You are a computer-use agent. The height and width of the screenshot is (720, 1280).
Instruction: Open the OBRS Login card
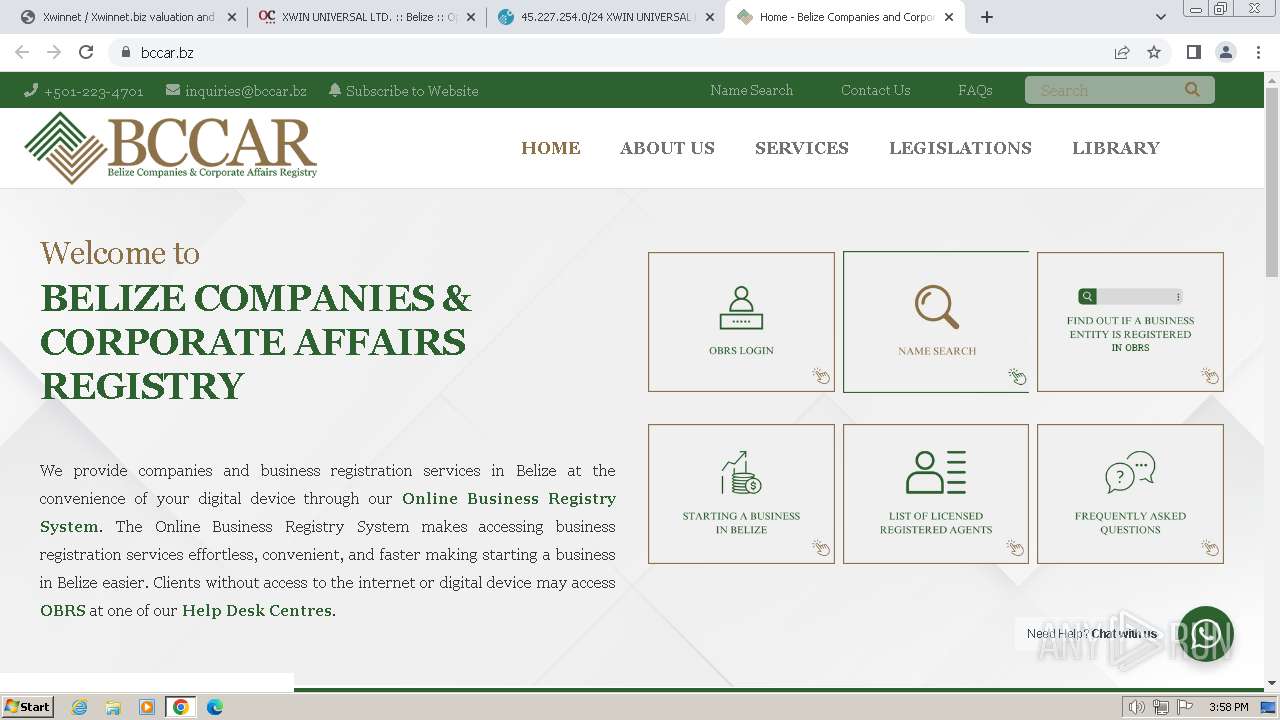(x=741, y=322)
